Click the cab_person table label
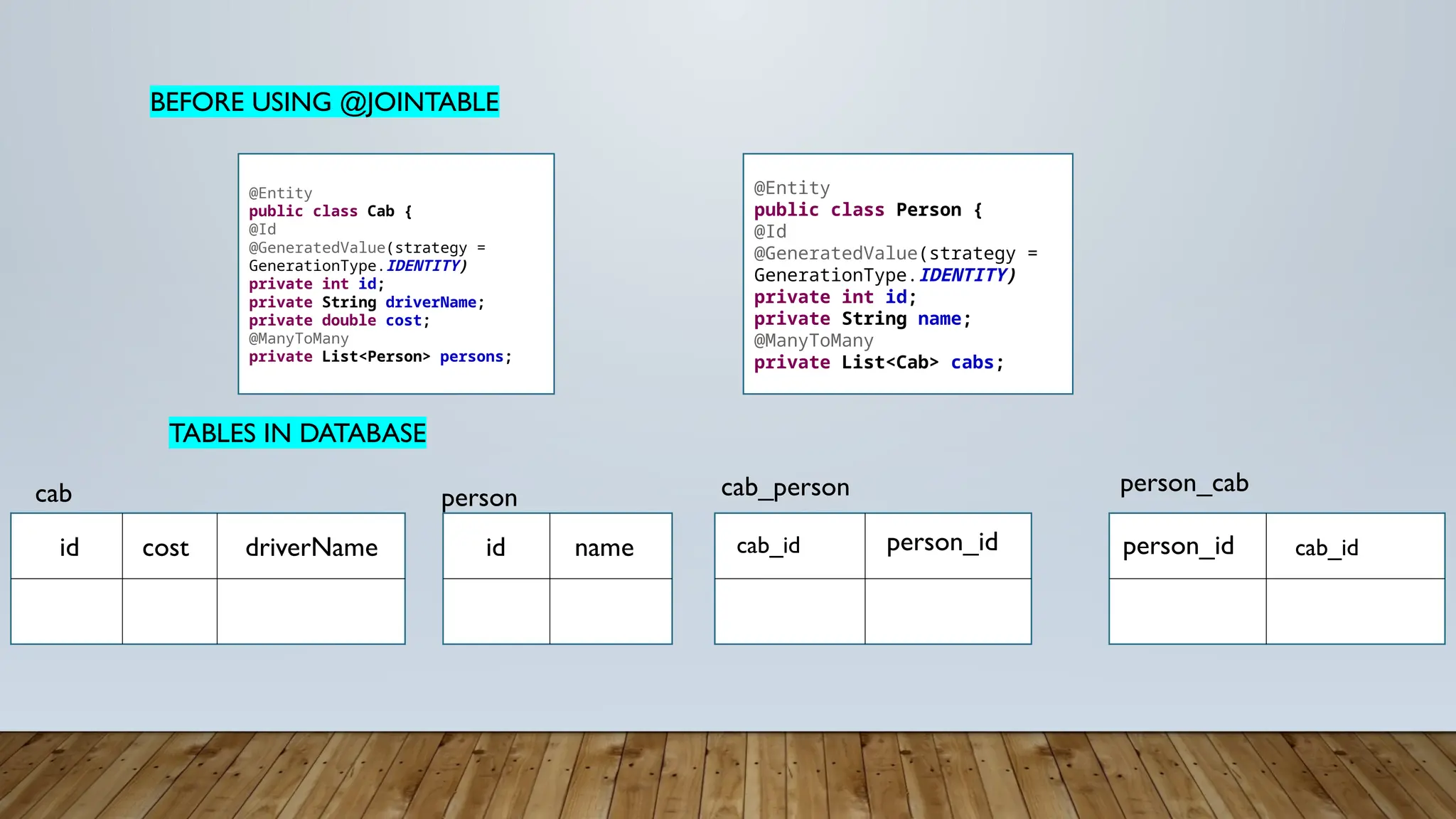The image size is (1456, 819). [785, 488]
